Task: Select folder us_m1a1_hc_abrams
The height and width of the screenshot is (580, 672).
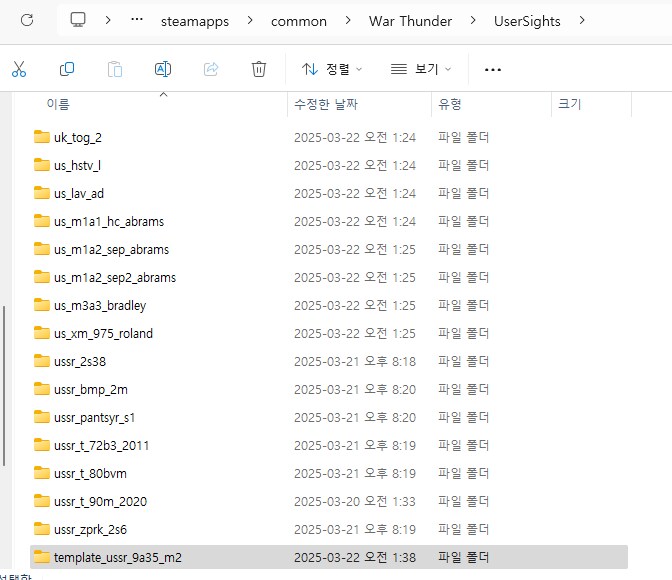Action: [109, 222]
